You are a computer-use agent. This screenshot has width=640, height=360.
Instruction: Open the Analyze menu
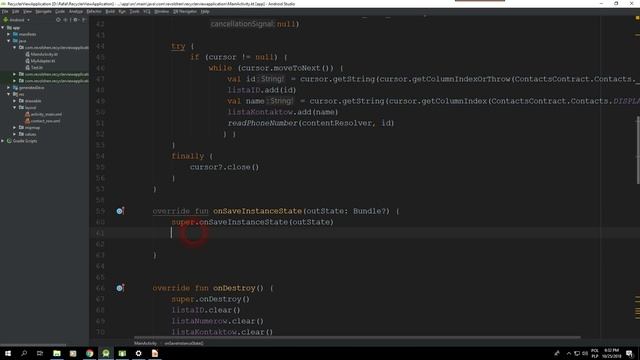pos(76,11)
